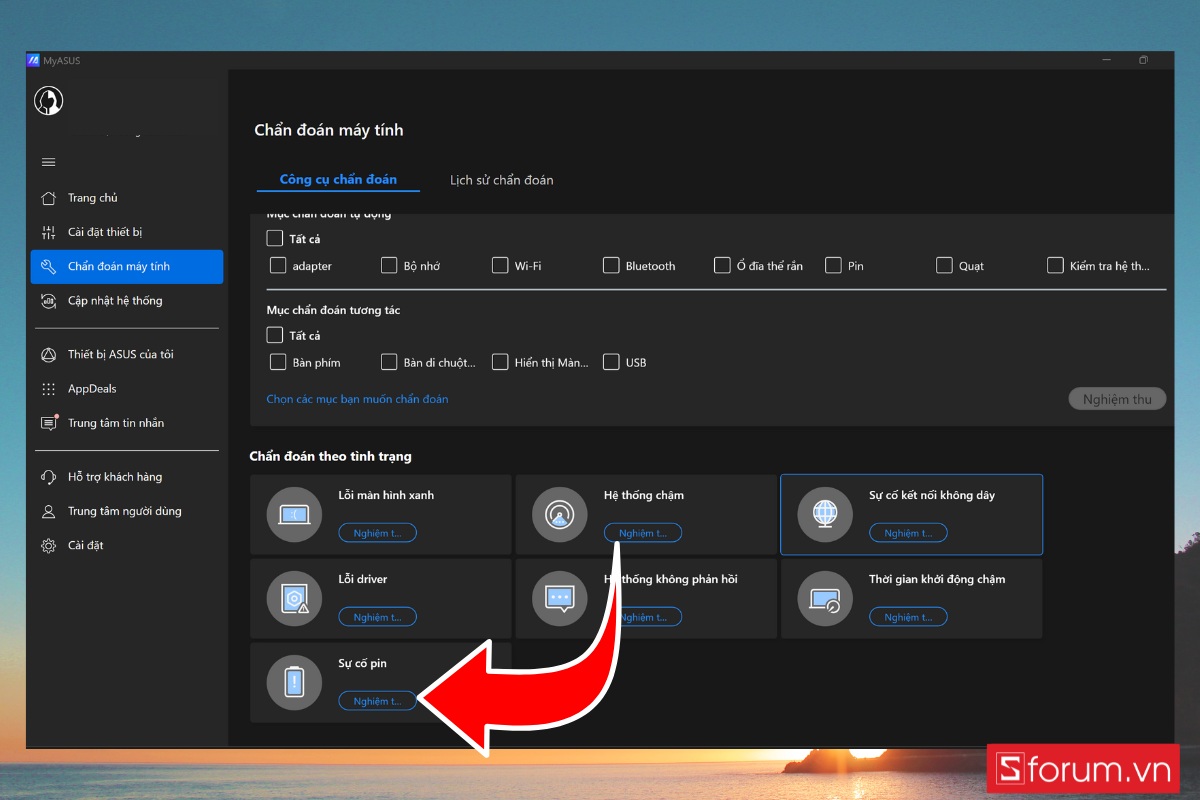Click Nghiệm button under Sự cố pin
The width and height of the screenshot is (1200, 800).
tap(377, 701)
